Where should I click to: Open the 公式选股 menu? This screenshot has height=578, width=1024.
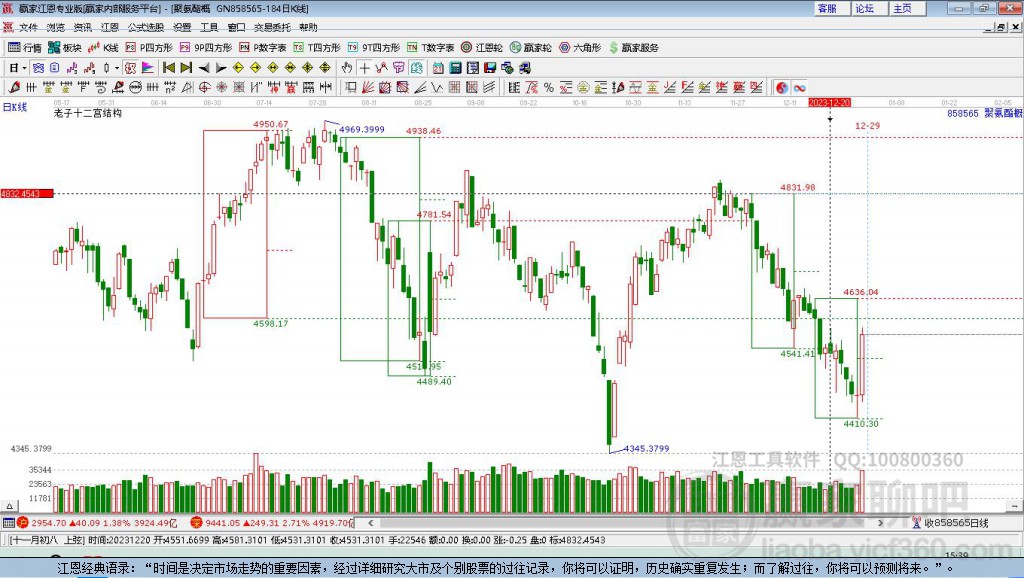coord(146,27)
